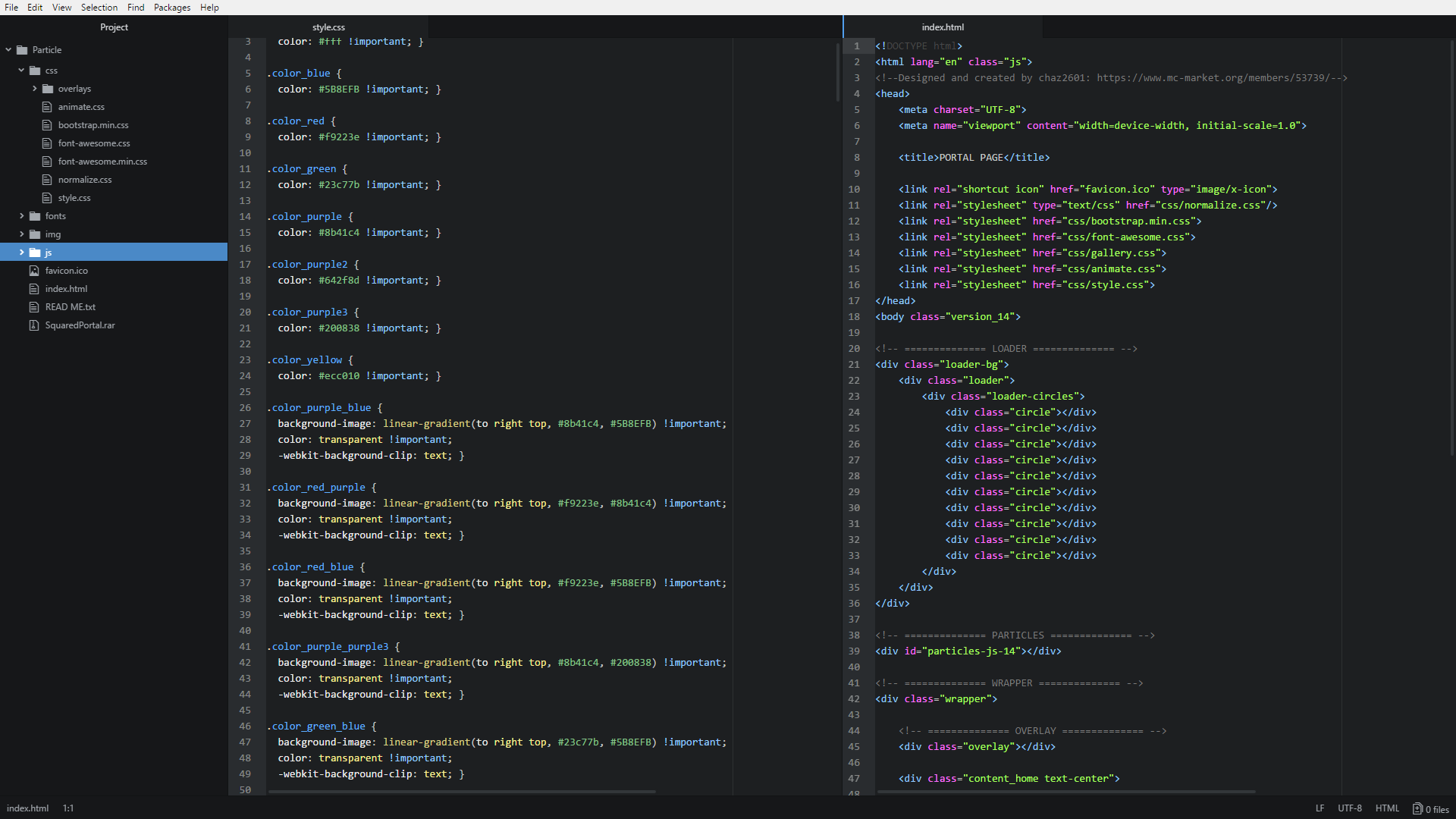Click the READ ME.txt file icon
This screenshot has height=819, width=1456.
pyautogui.click(x=34, y=307)
